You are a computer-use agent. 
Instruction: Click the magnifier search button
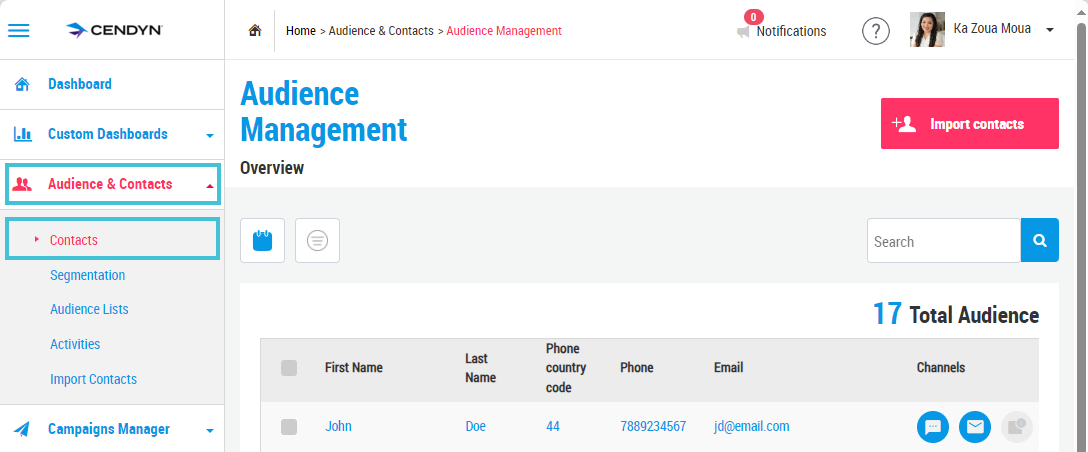click(1039, 240)
